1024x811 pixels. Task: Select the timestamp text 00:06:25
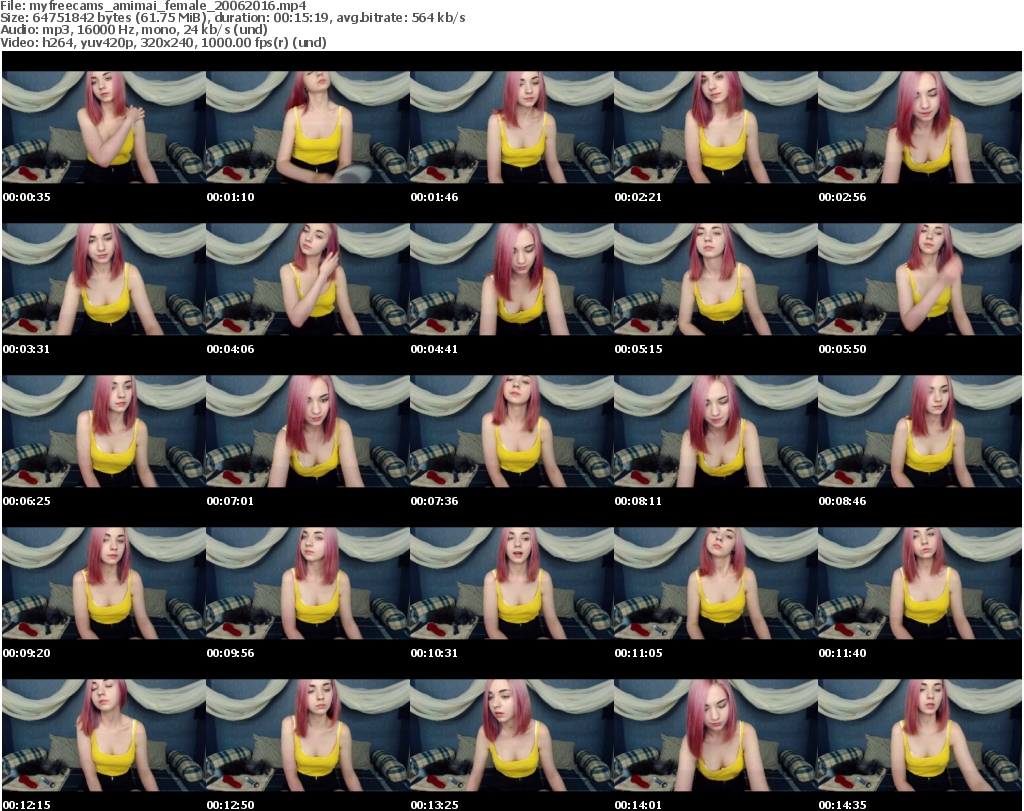[x=27, y=501]
